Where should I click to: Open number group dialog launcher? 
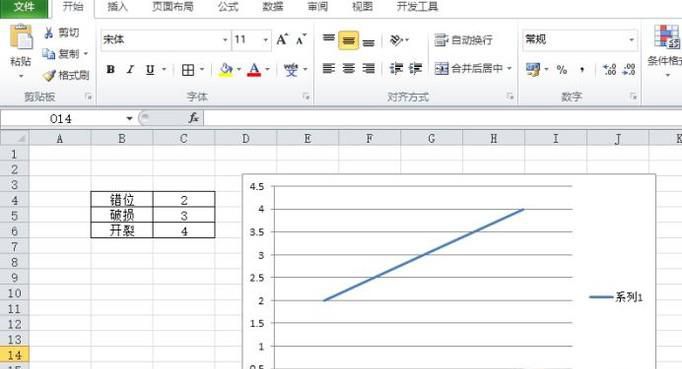pos(633,97)
